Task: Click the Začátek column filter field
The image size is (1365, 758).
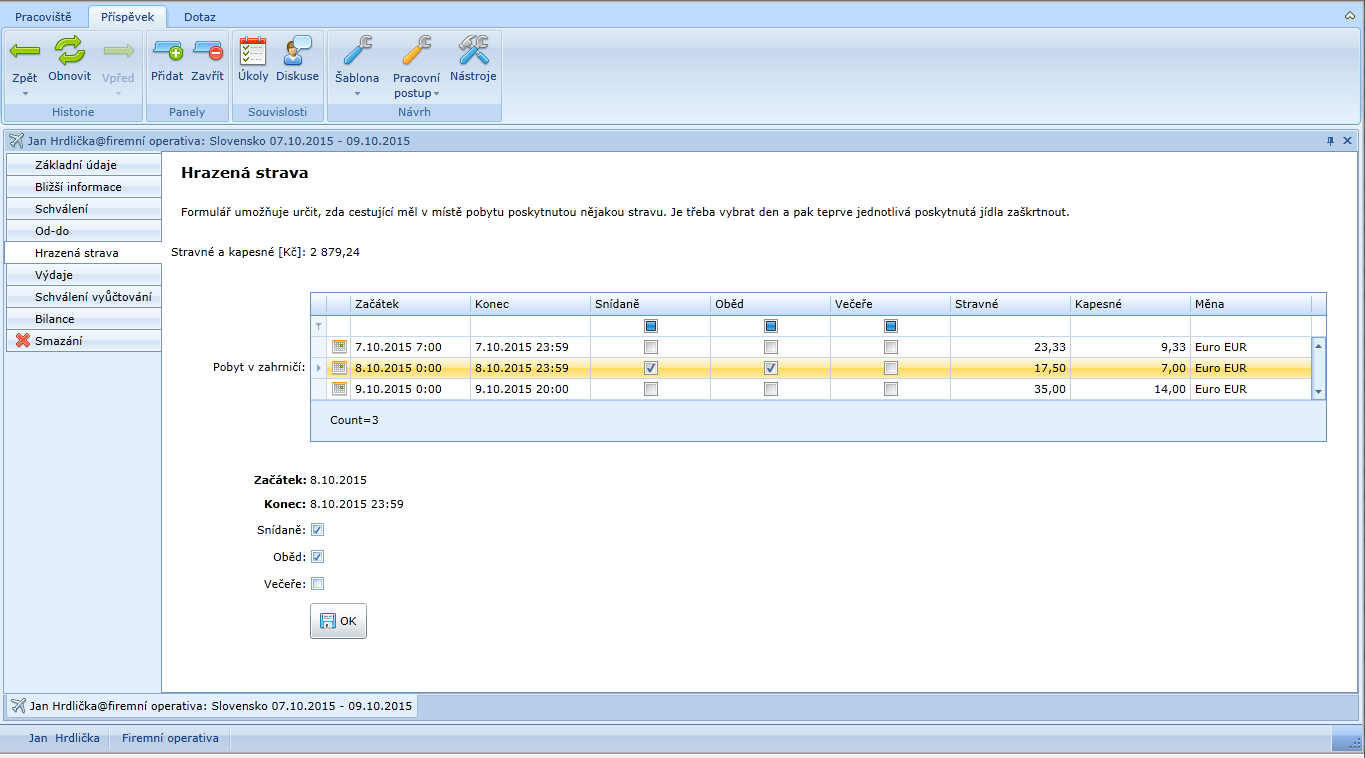Action: [410, 326]
